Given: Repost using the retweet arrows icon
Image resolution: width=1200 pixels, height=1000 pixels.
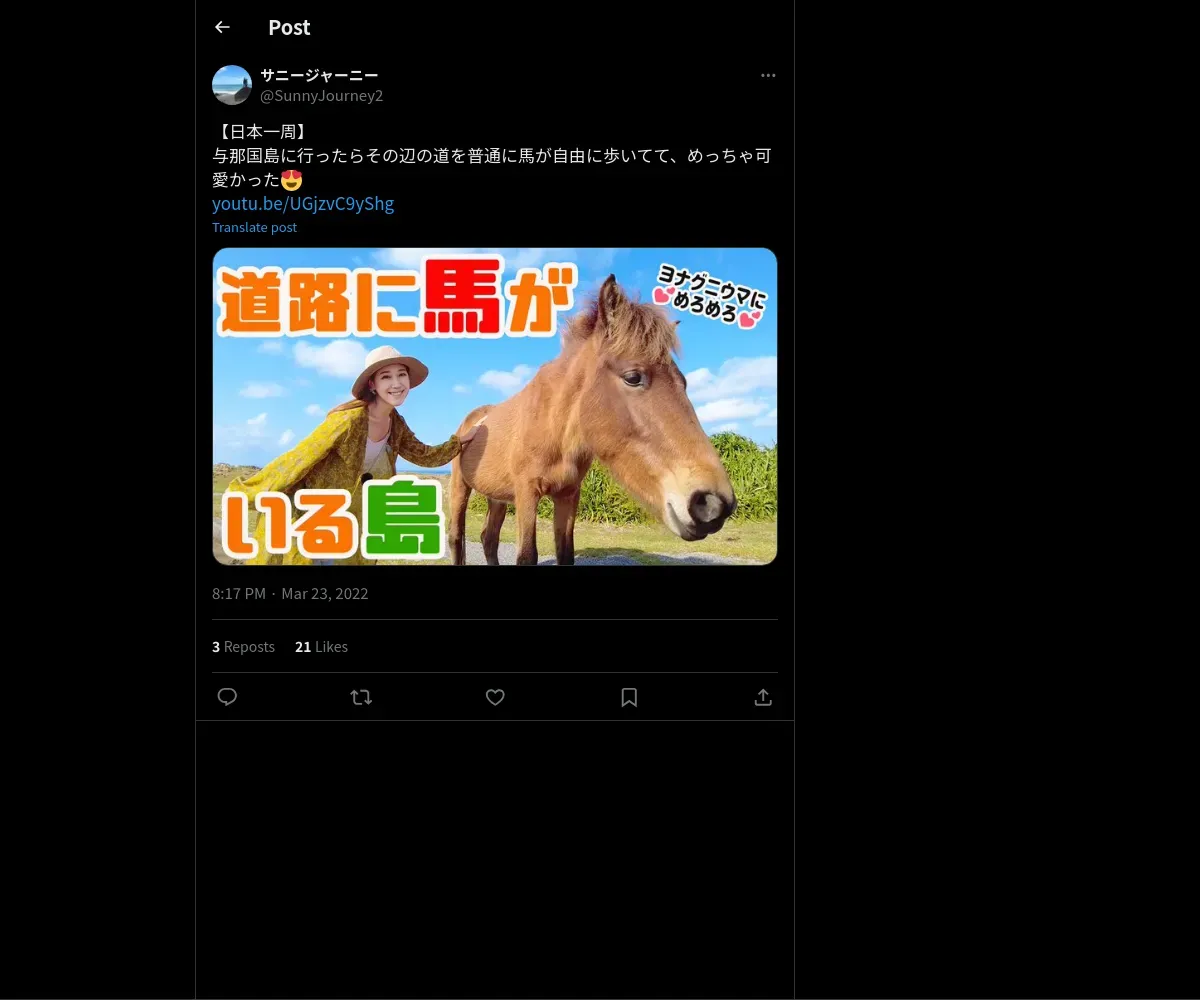Looking at the screenshot, I should pyautogui.click(x=361, y=697).
